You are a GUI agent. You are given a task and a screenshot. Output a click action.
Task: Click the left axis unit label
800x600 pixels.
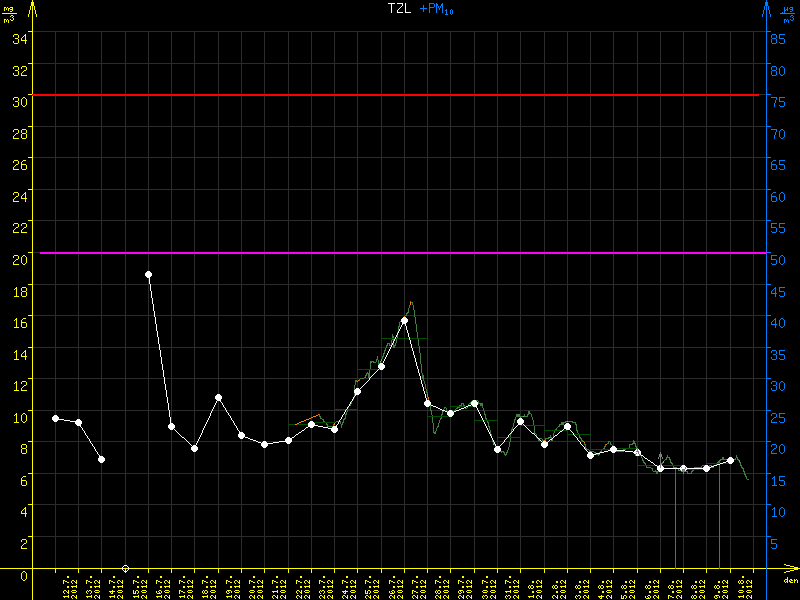9,14
